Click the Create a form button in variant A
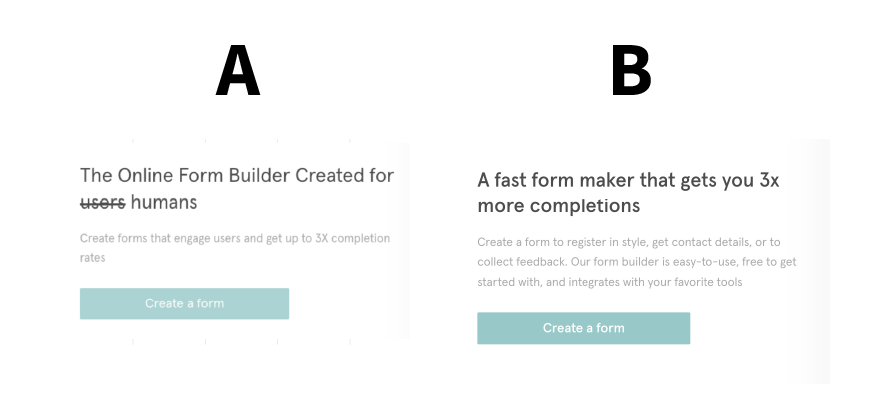The height and width of the screenshot is (400, 887). click(184, 304)
